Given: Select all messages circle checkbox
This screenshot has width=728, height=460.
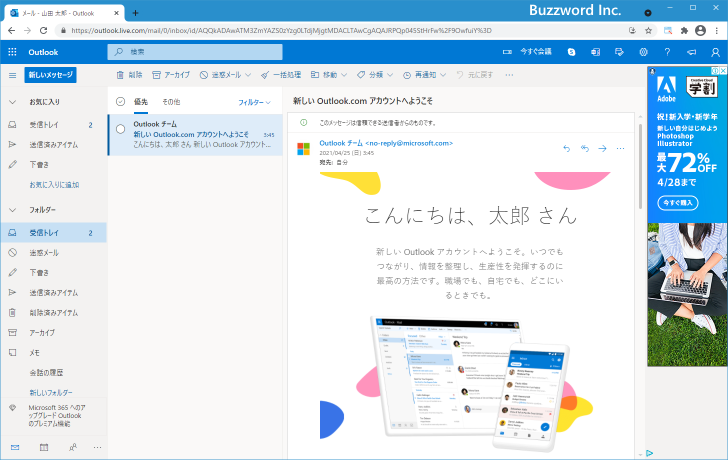Looking at the screenshot, I should [x=120, y=102].
